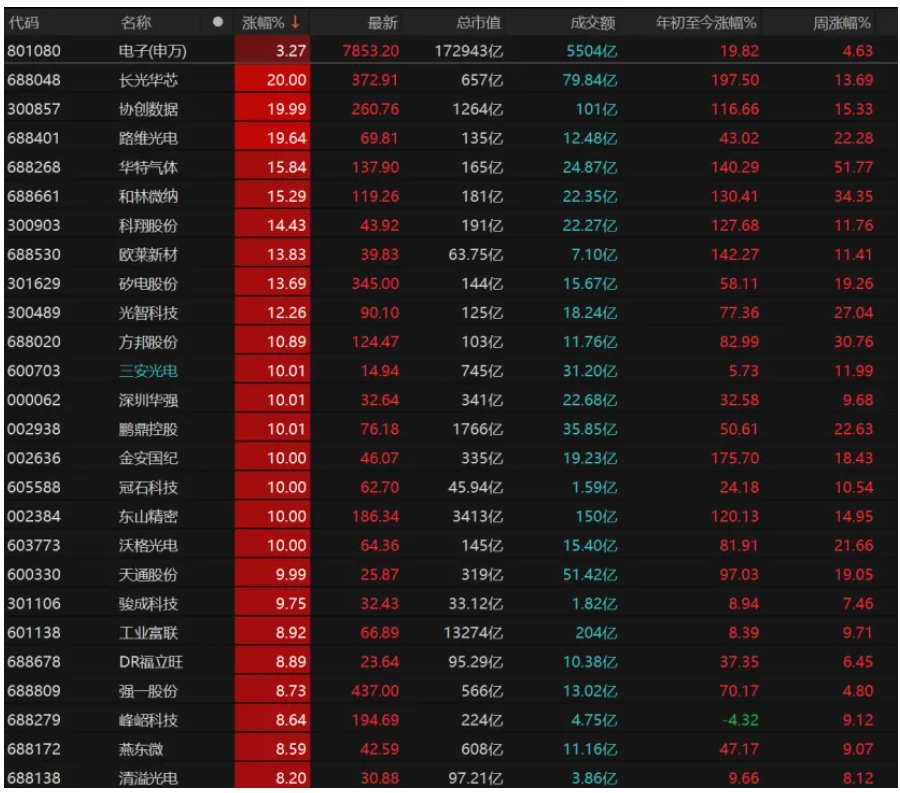The image size is (900, 793).
Task: Click the 最新 column header
Action: click(382, 22)
